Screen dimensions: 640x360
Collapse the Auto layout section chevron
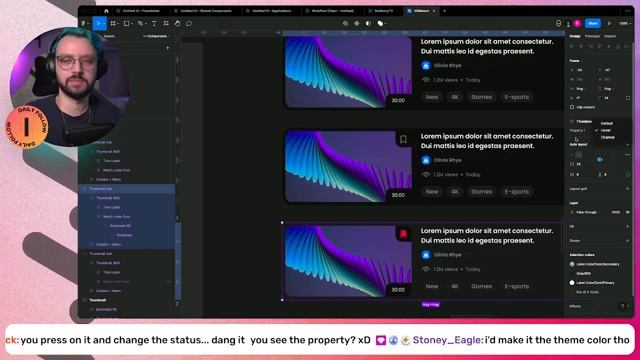click(x=627, y=144)
